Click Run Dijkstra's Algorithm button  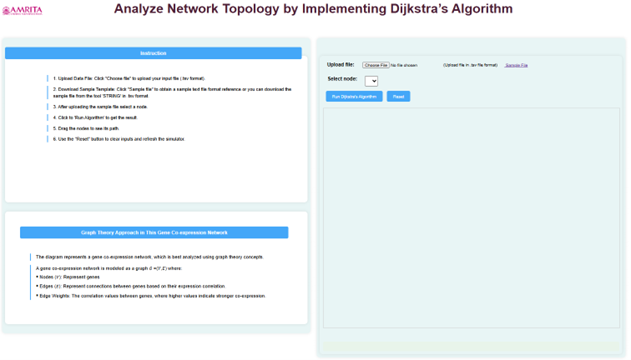pyautogui.click(x=354, y=97)
